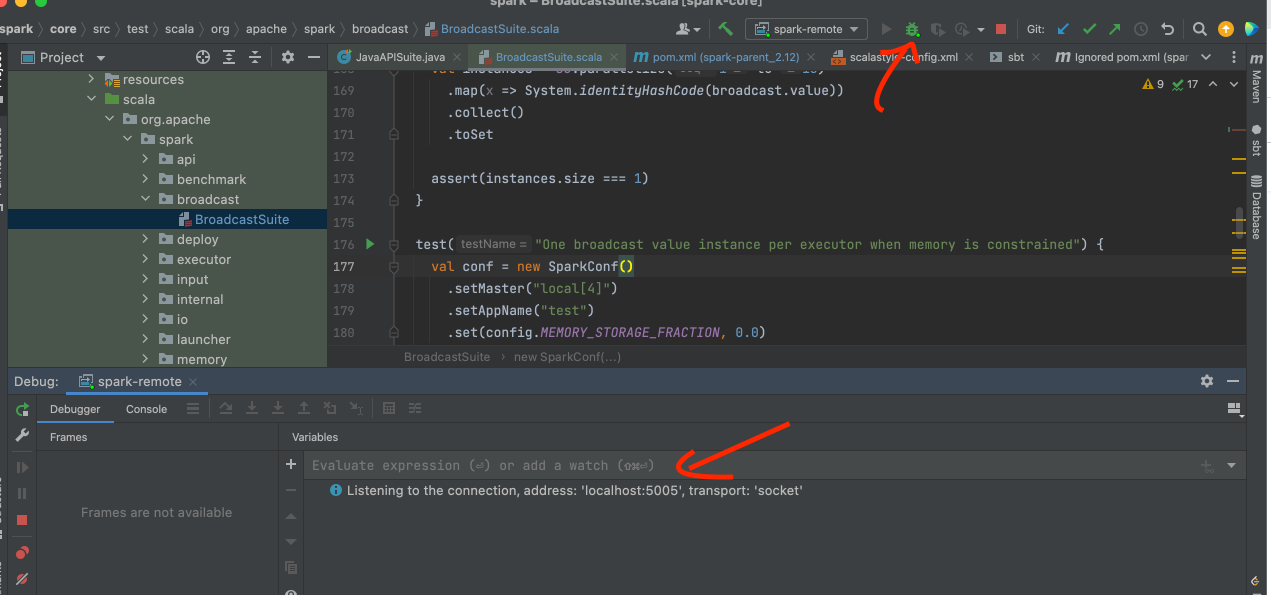Click the Rerun spark-remote debug icon

[x=22, y=410]
